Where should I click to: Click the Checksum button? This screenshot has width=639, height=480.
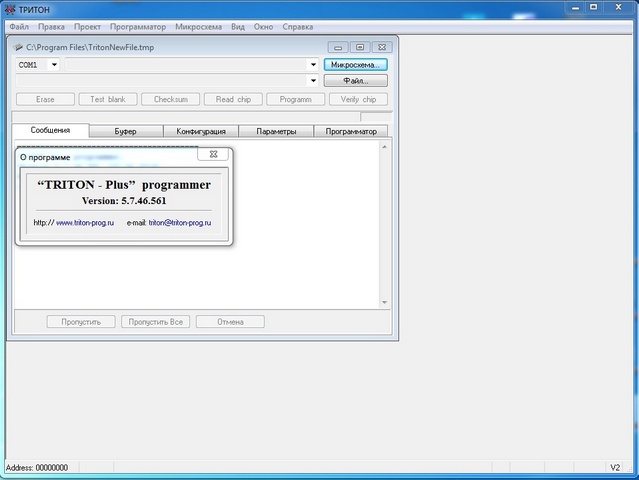171,99
